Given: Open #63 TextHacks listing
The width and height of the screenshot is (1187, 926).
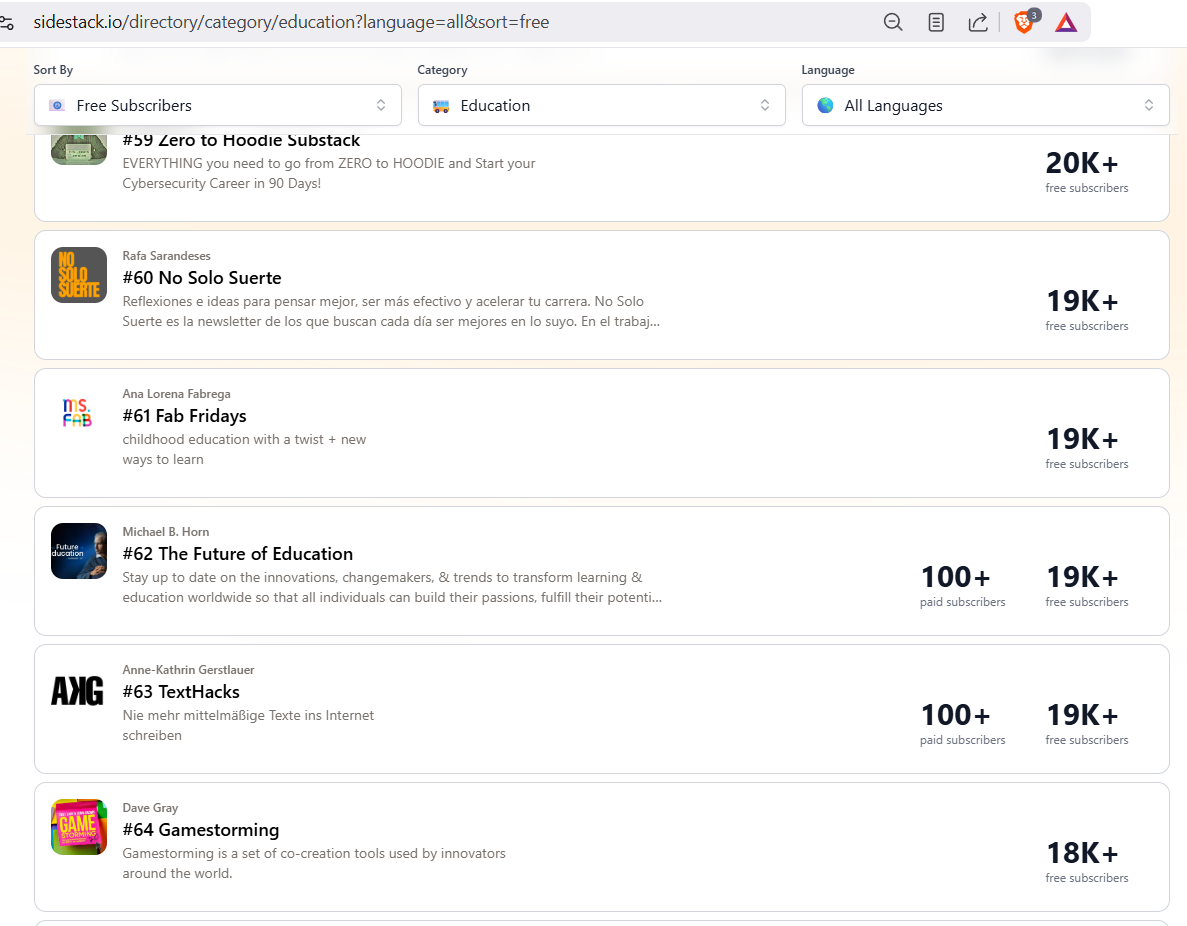Looking at the screenshot, I should (181, 691).
